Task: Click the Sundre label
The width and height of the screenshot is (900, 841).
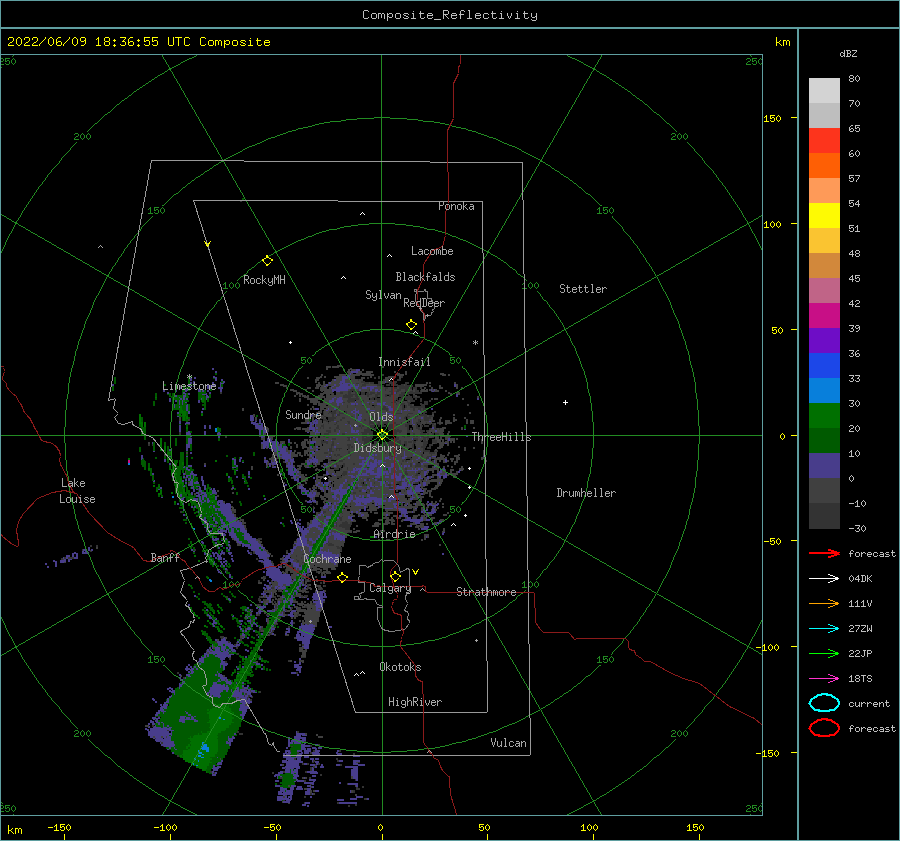Action: (303, 414)
